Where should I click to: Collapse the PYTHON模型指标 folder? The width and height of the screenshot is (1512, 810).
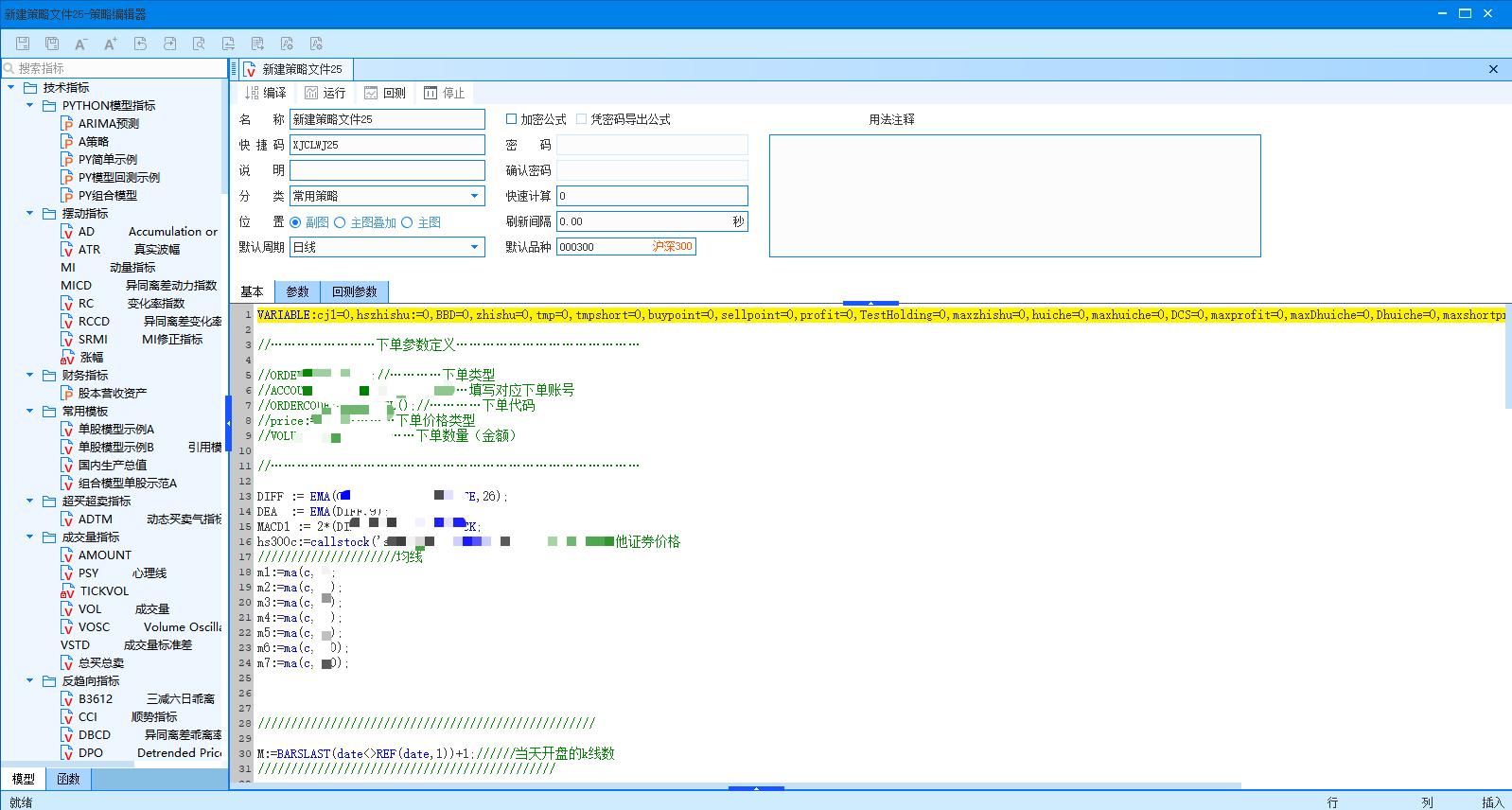(x=29, y=105)
